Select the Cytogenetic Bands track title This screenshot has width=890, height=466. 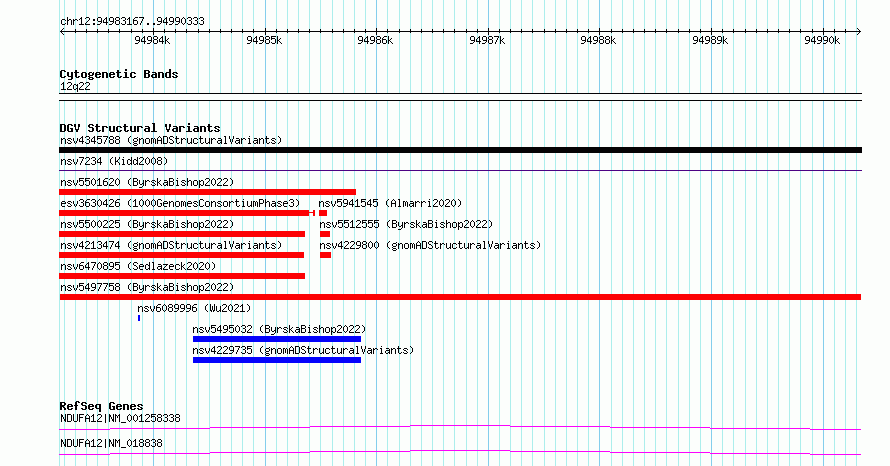(119, 74)
